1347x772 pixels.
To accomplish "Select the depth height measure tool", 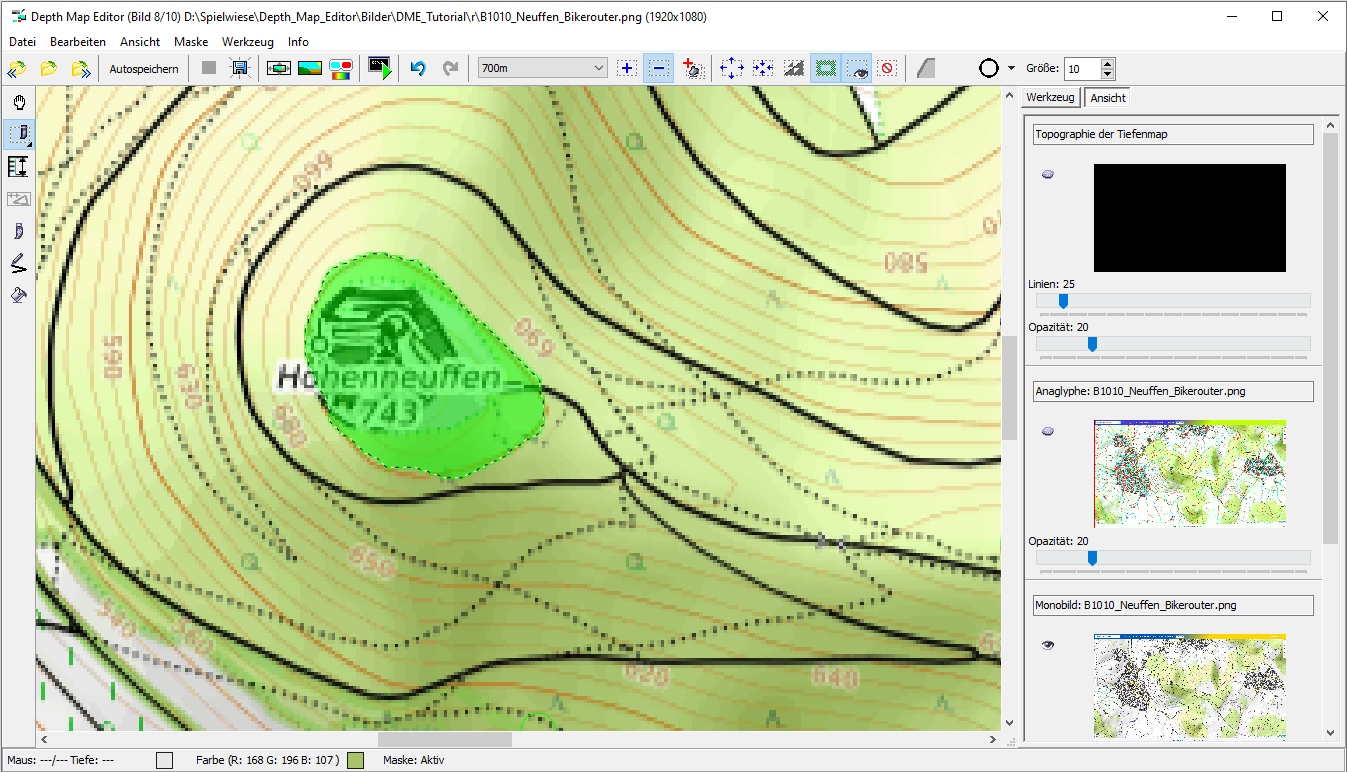I will point(19,166).
